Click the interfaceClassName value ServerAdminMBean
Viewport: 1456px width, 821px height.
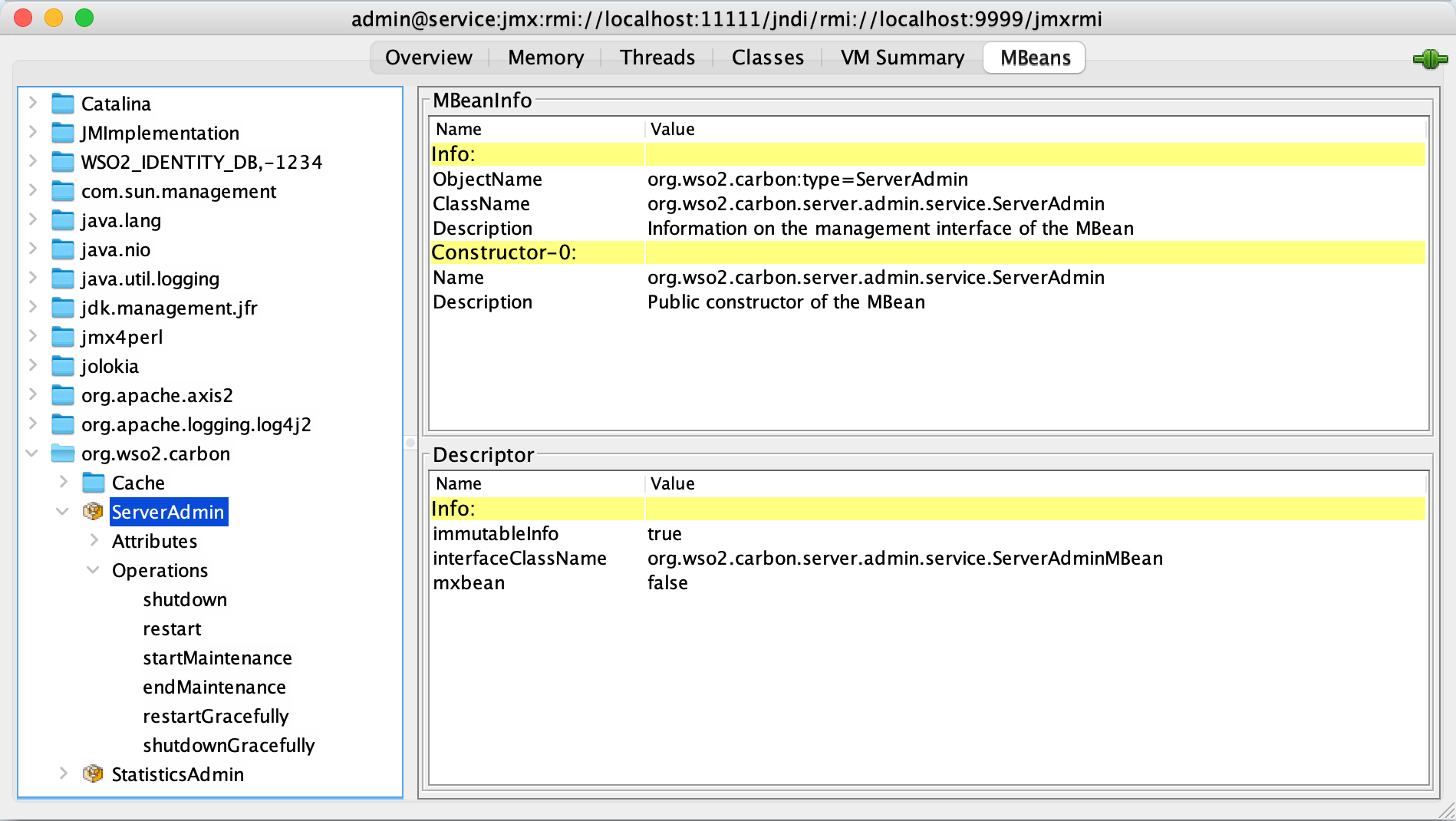point(905,558)
